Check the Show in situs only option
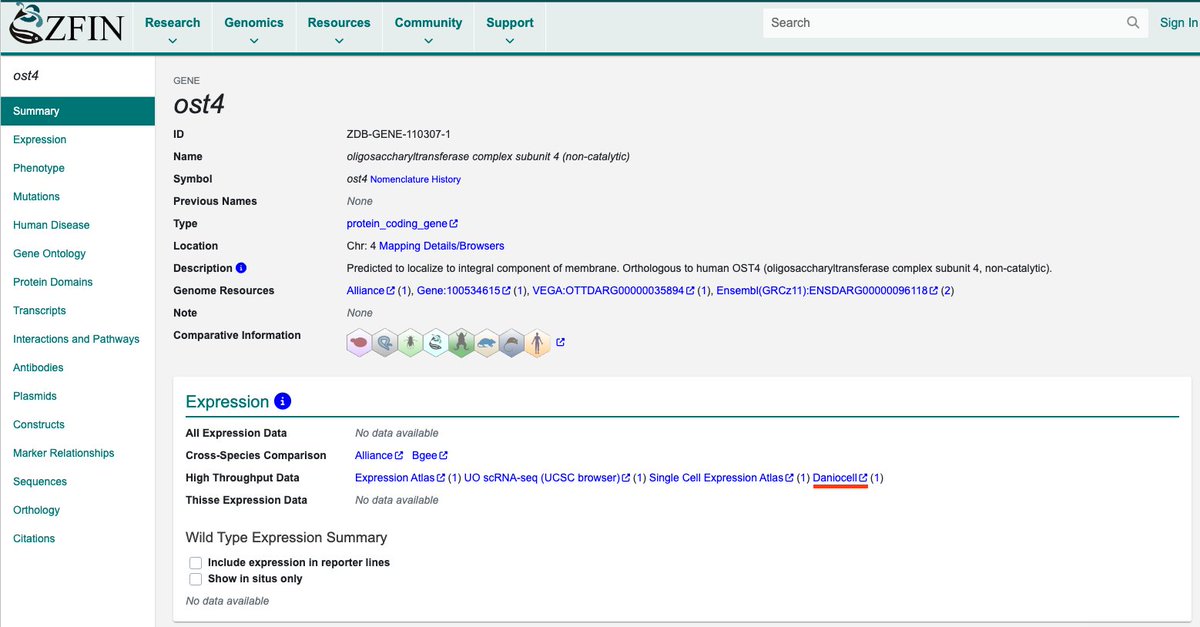 (x=196, y=579)
